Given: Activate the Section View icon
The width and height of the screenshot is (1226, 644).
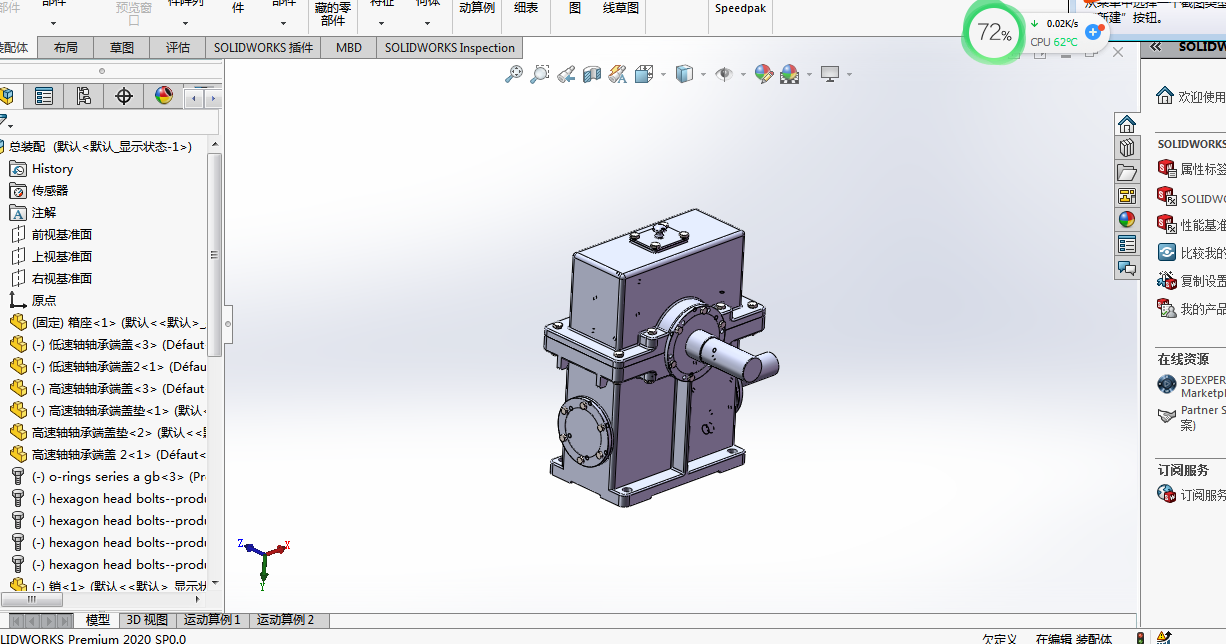Looking at the screenshot, I should [592, 74].
